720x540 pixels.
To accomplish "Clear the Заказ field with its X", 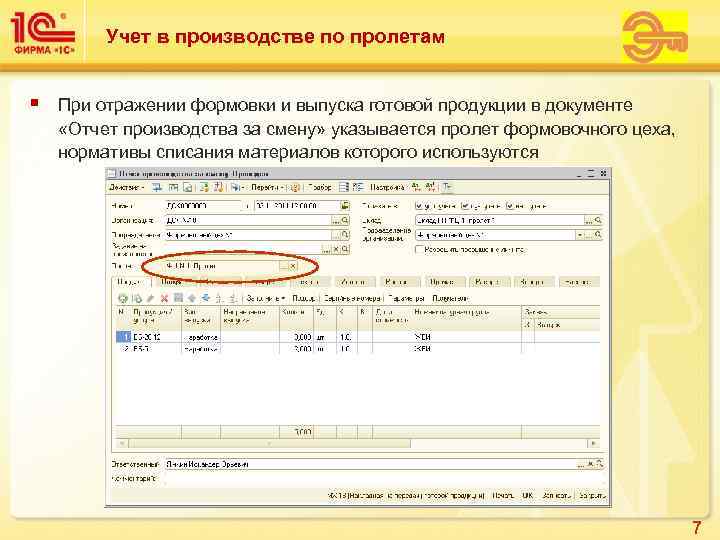I will (x=336, y=249).
